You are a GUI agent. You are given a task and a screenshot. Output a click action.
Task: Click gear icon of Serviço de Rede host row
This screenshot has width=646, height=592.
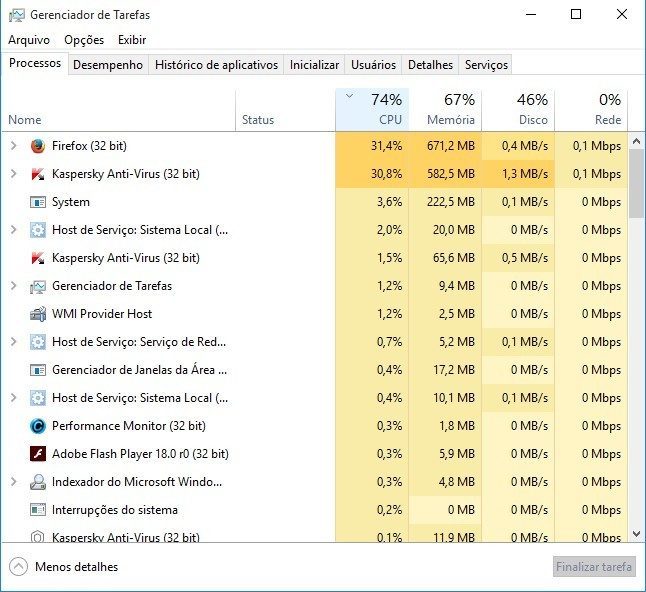pos(38,342)
